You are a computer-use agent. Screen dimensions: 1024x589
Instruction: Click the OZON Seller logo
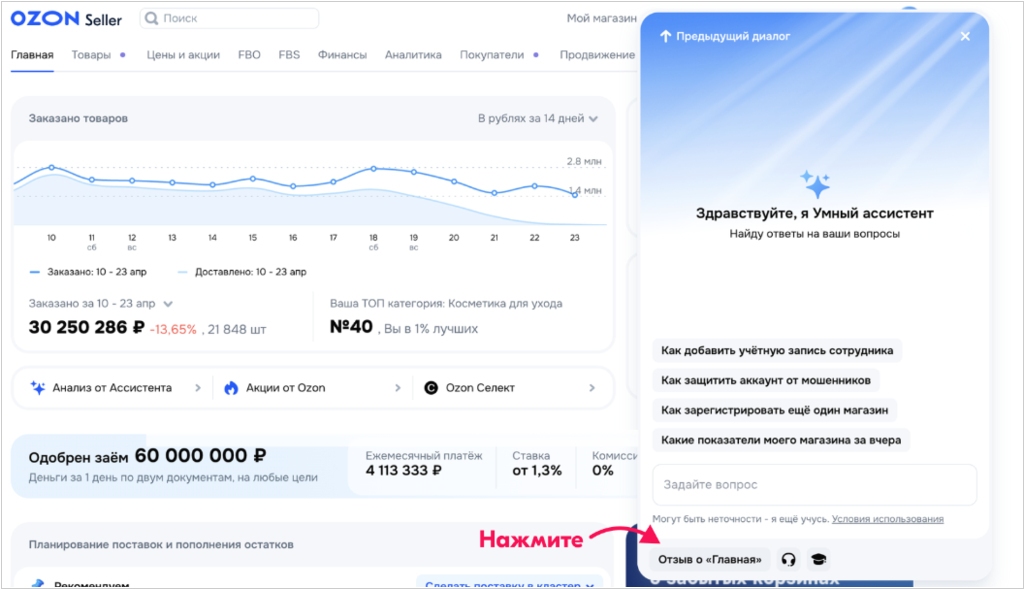click(x=66, y=19)
